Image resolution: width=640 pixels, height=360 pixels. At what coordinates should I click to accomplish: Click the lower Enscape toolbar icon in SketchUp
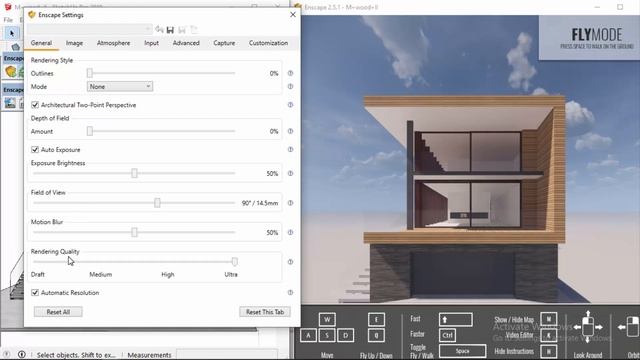tap(10, 103)
